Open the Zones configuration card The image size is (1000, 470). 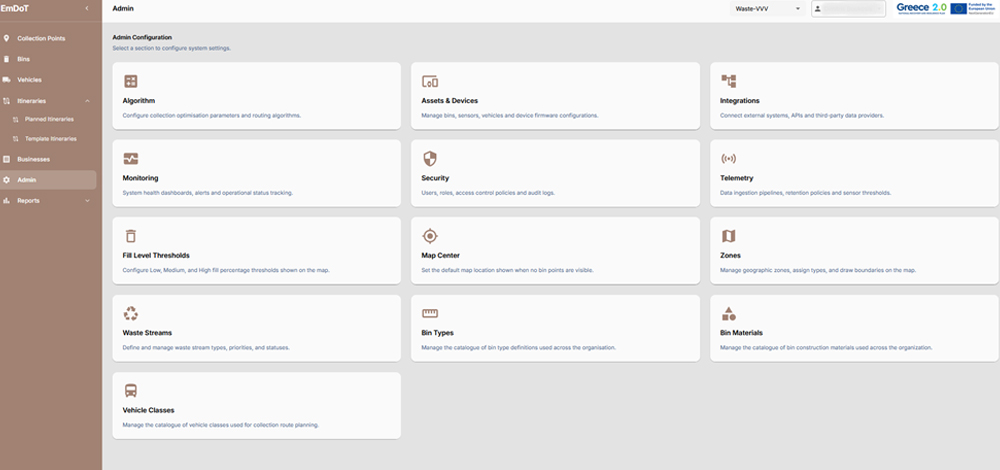[x=854, y=251]
